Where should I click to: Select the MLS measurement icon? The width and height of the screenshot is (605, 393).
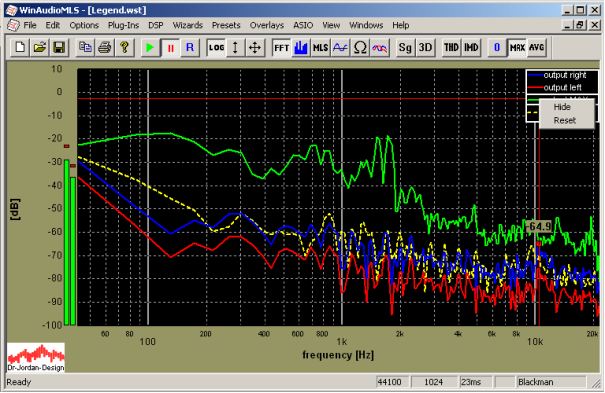click(321, 48)
